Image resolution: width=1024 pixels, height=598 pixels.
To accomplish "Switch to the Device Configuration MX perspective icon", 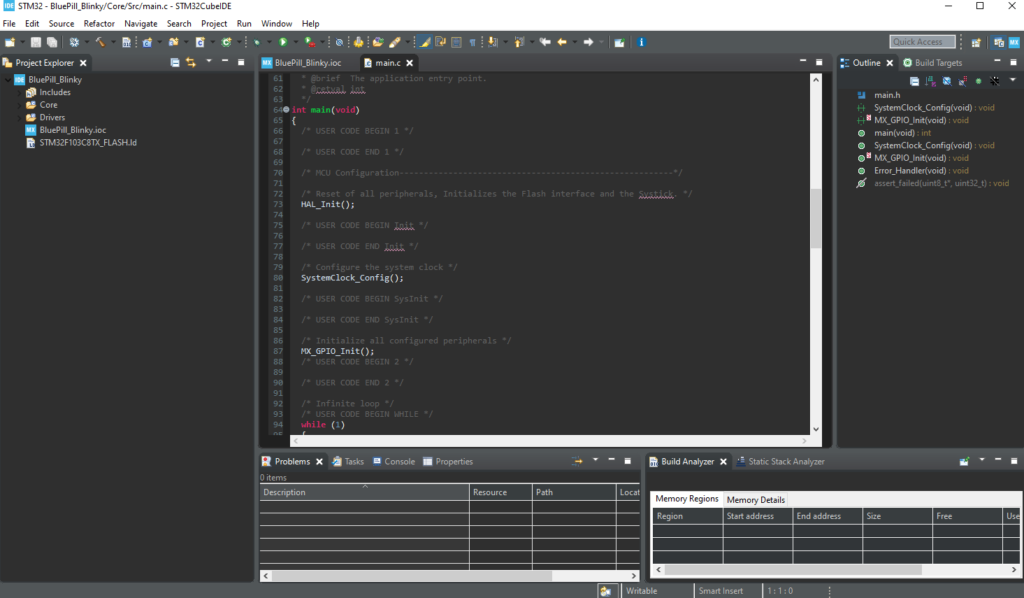I will pyautogui.click(x=1014, y=42).
